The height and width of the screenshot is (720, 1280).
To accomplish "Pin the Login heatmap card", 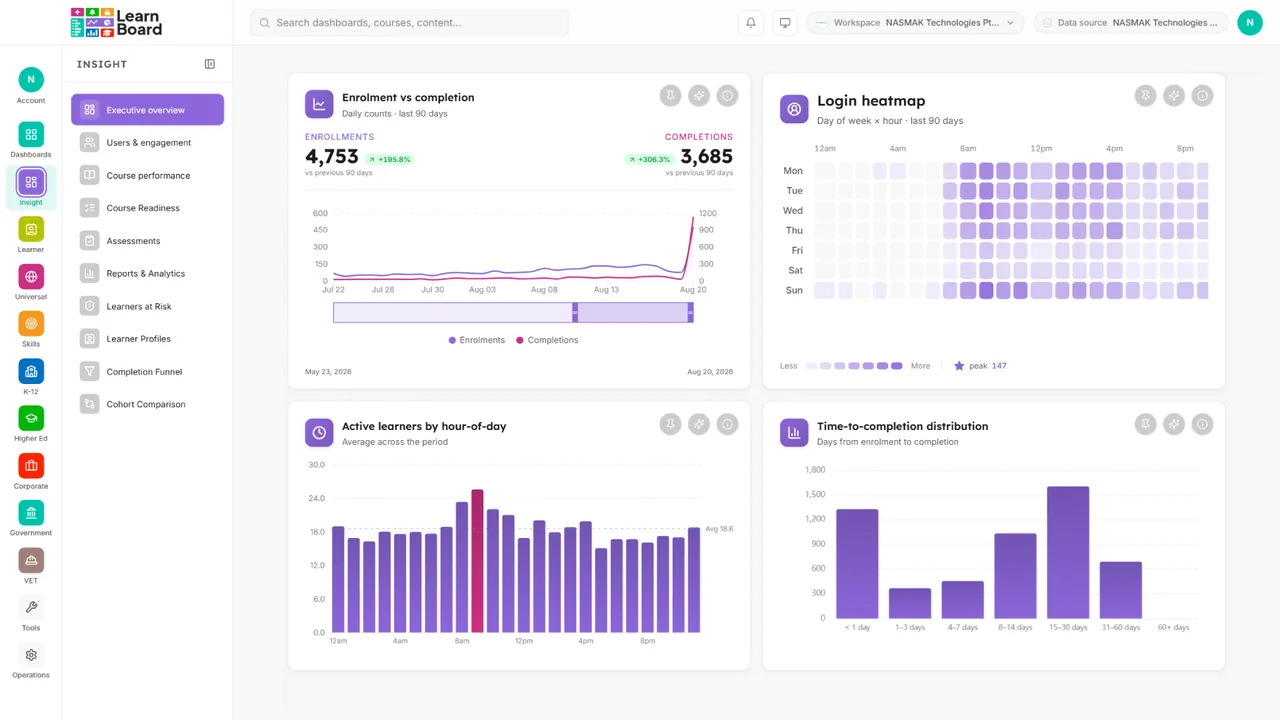I will click(1145, 96).
